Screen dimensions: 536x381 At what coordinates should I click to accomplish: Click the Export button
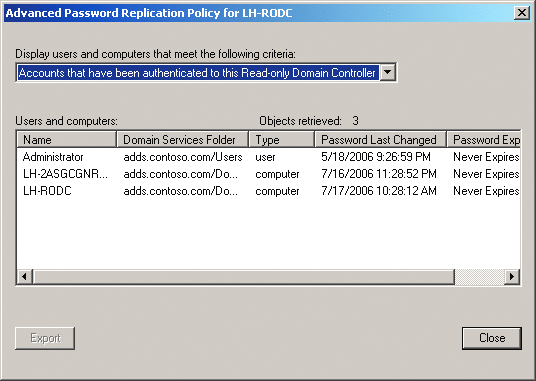click(x=45, y=338)
